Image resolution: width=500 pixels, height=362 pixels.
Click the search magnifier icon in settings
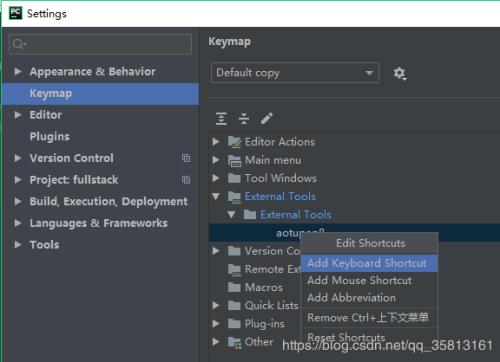pyautogui.click(x=18, y=44)
